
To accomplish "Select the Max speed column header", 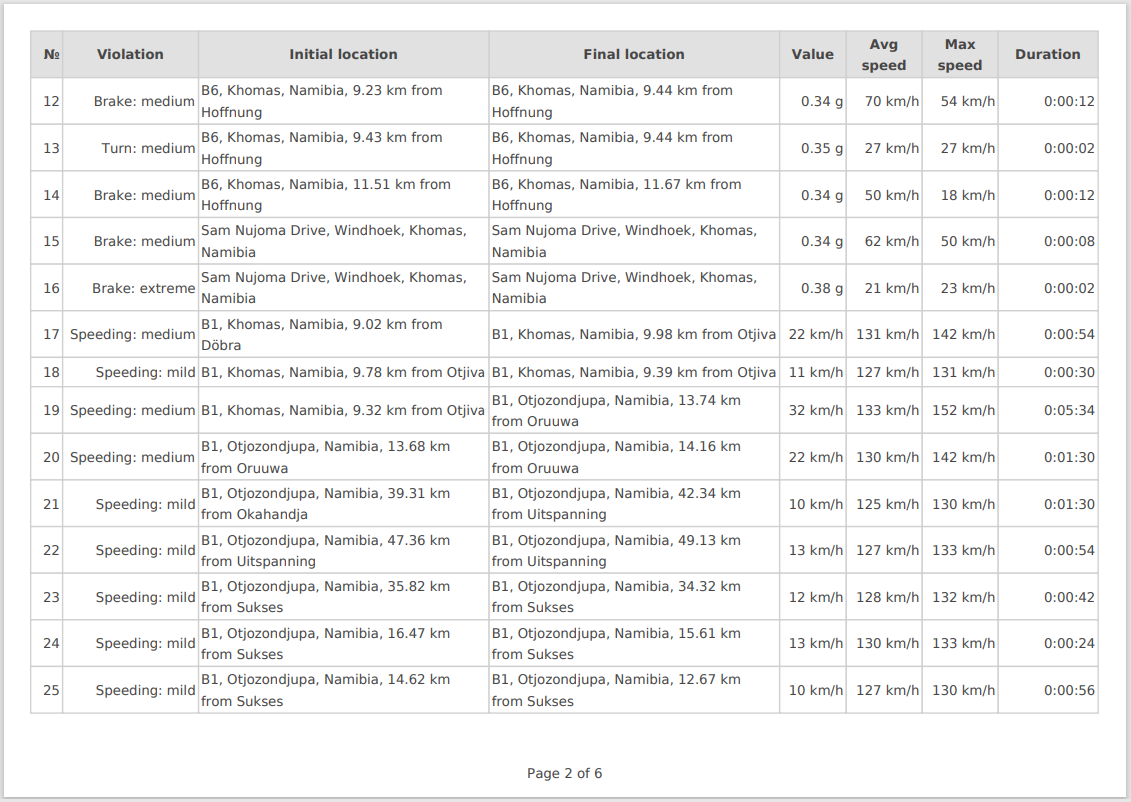I will 960,55.
